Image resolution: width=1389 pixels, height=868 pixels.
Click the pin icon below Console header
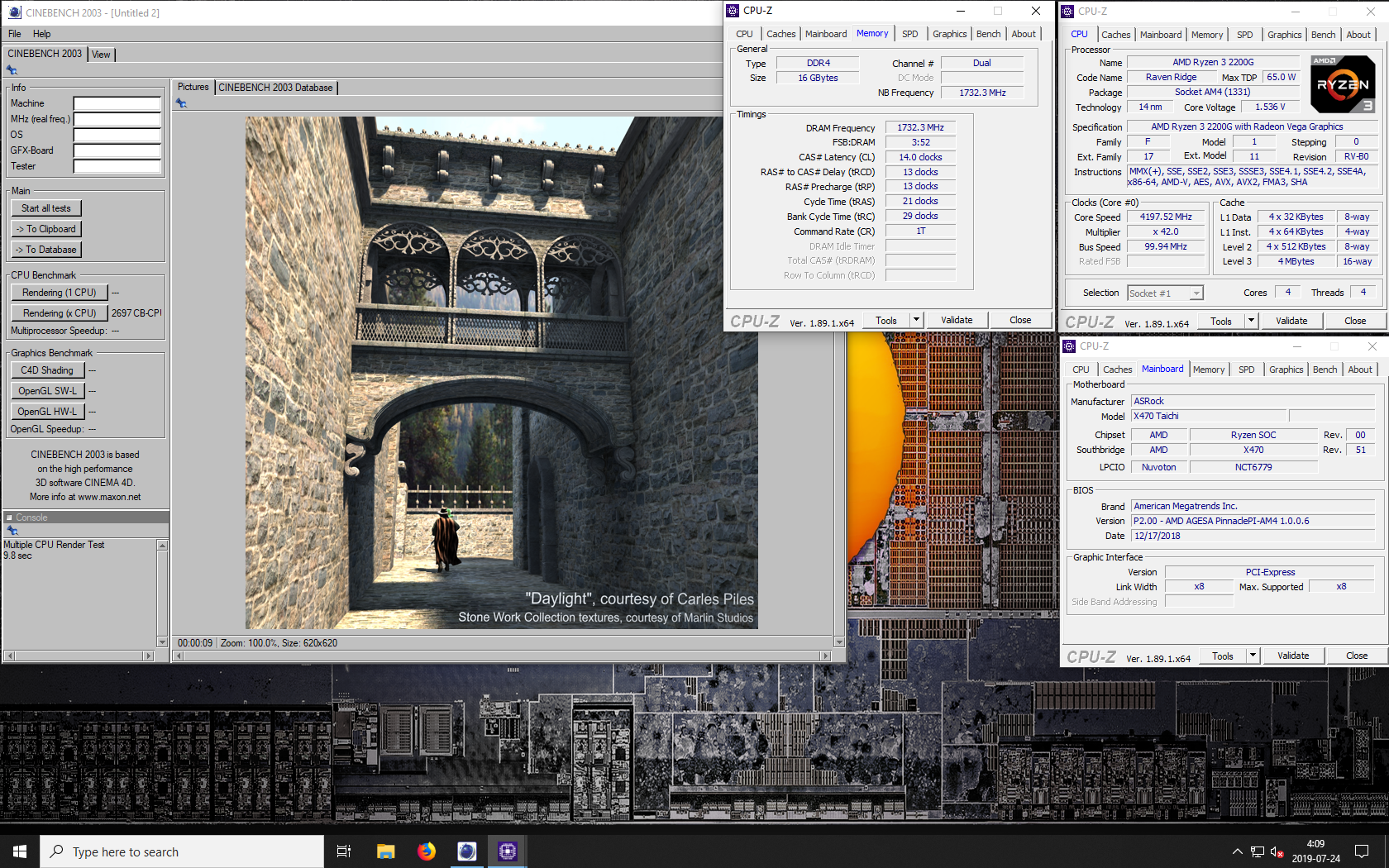click(12, 531)
